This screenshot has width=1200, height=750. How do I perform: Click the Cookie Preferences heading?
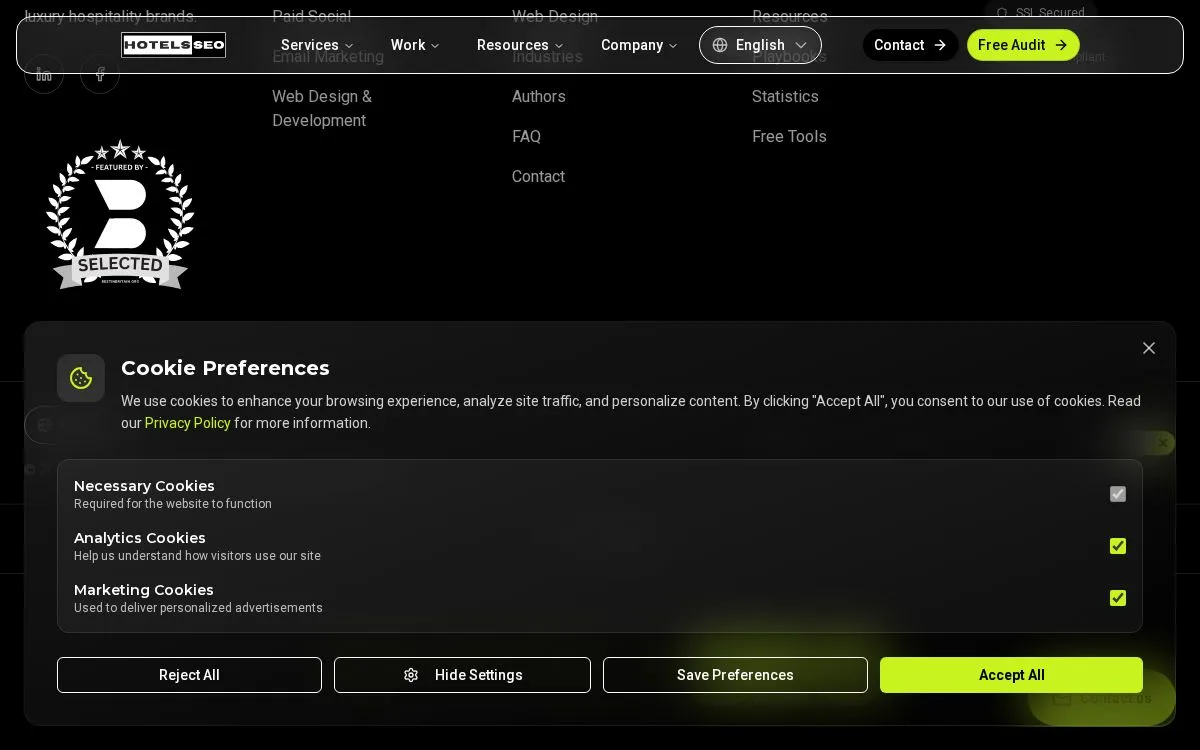click(x=225, y=368)
